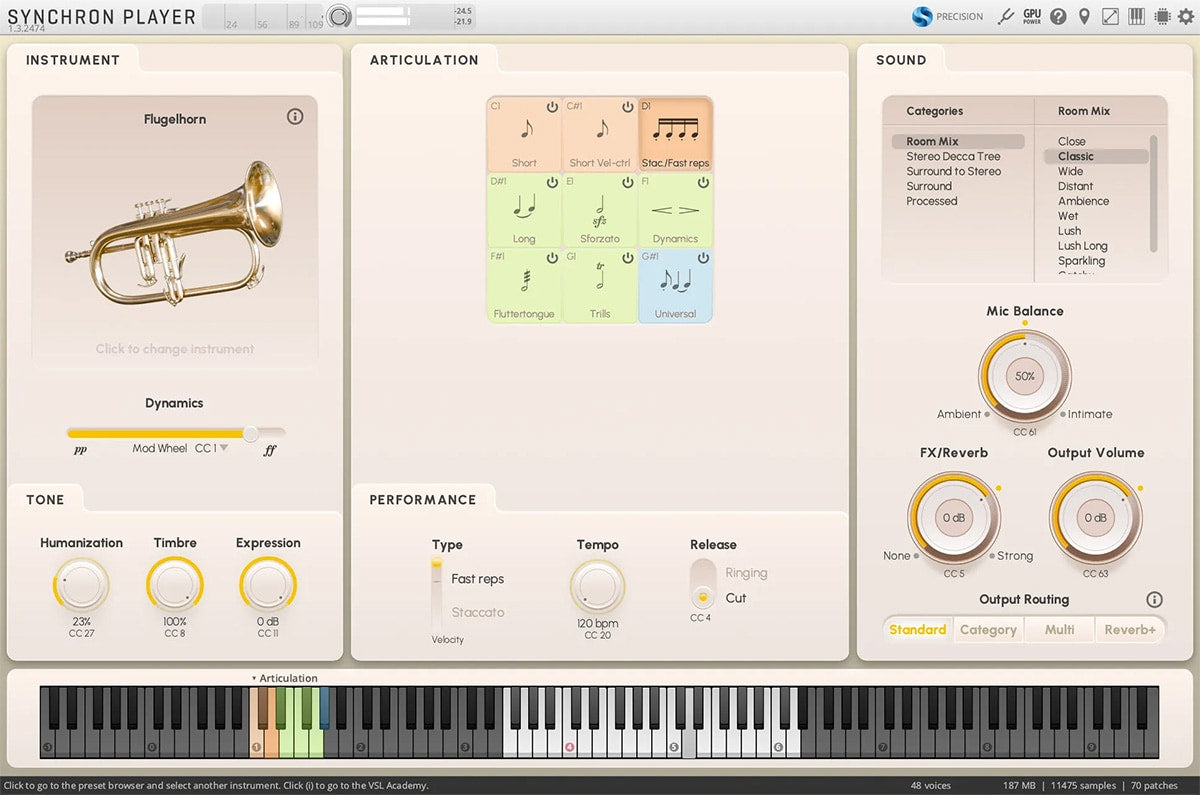Click the Flugelhorn info icon

[295, 117]
